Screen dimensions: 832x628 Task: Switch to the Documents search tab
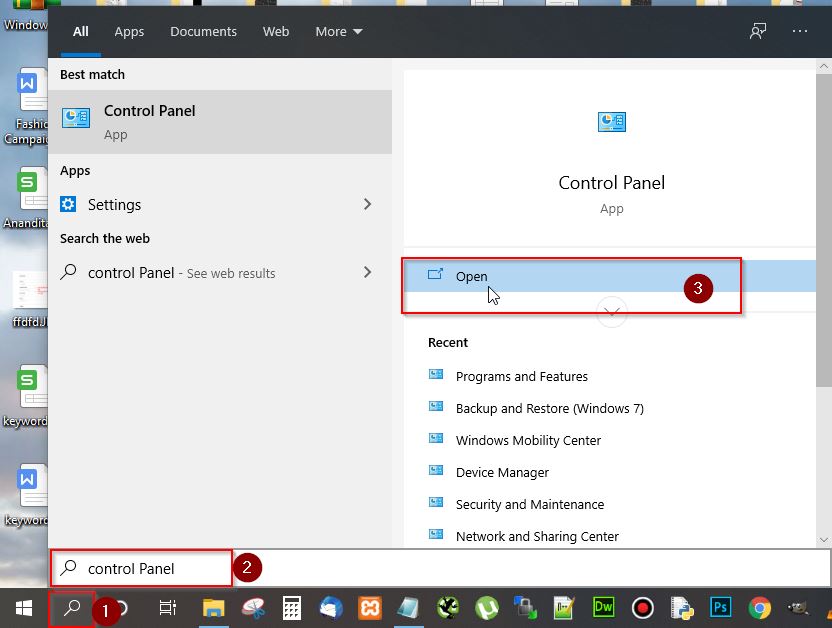pos(203,32)
